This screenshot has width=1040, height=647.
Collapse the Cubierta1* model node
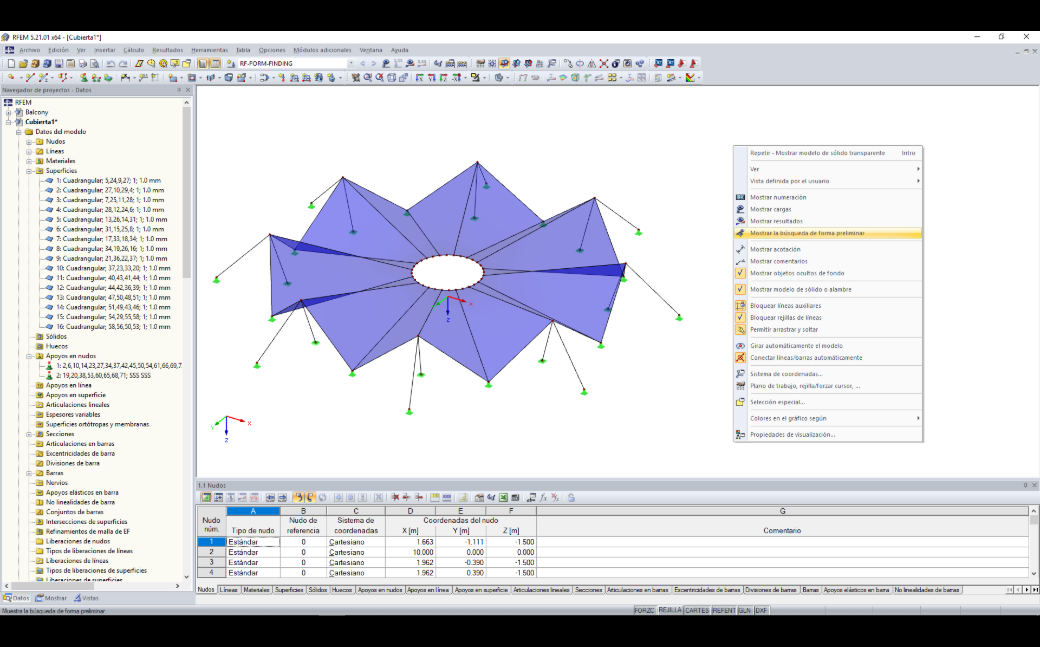9,122
